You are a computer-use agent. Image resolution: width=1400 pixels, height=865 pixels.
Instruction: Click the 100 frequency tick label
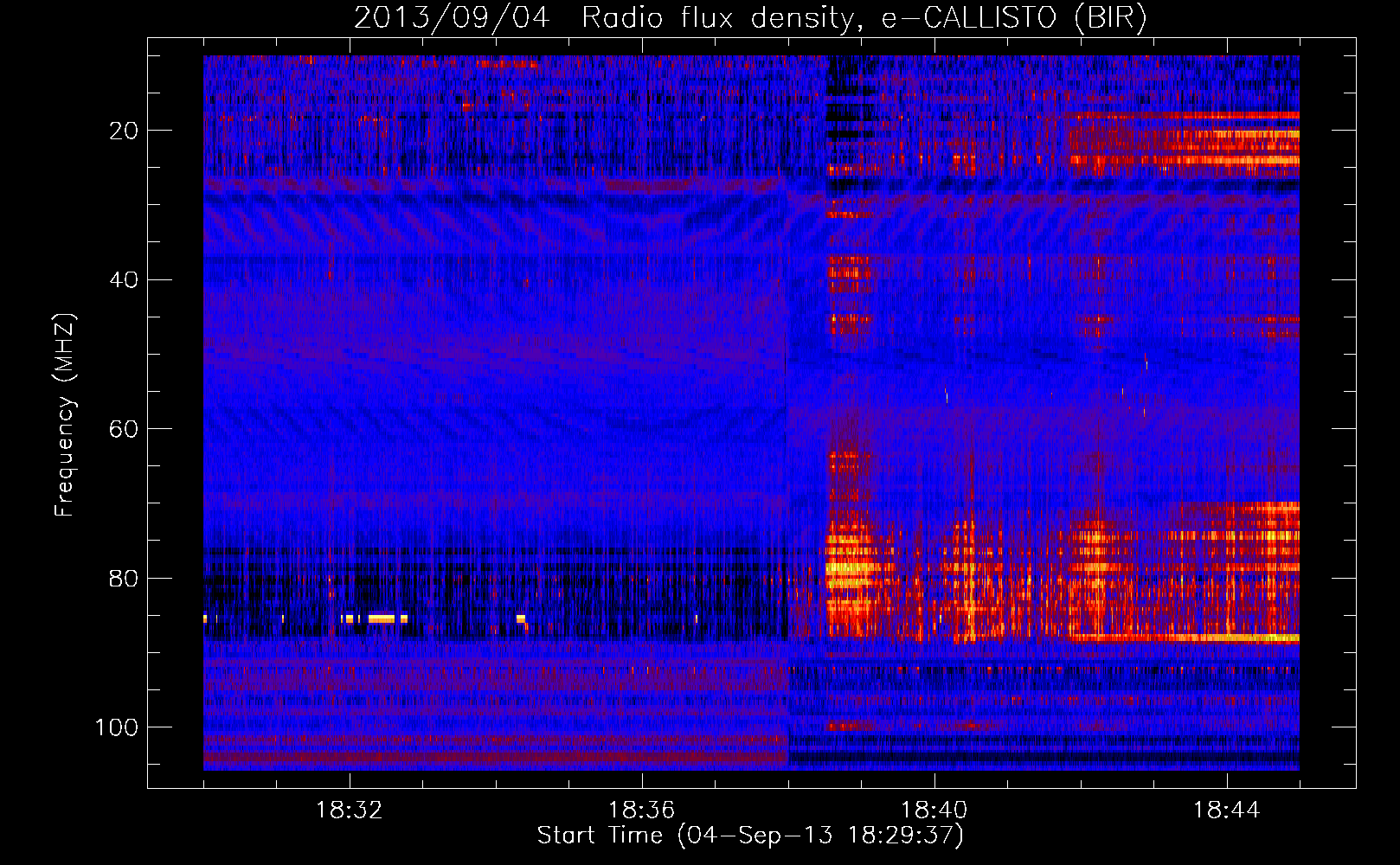point(117,727)
